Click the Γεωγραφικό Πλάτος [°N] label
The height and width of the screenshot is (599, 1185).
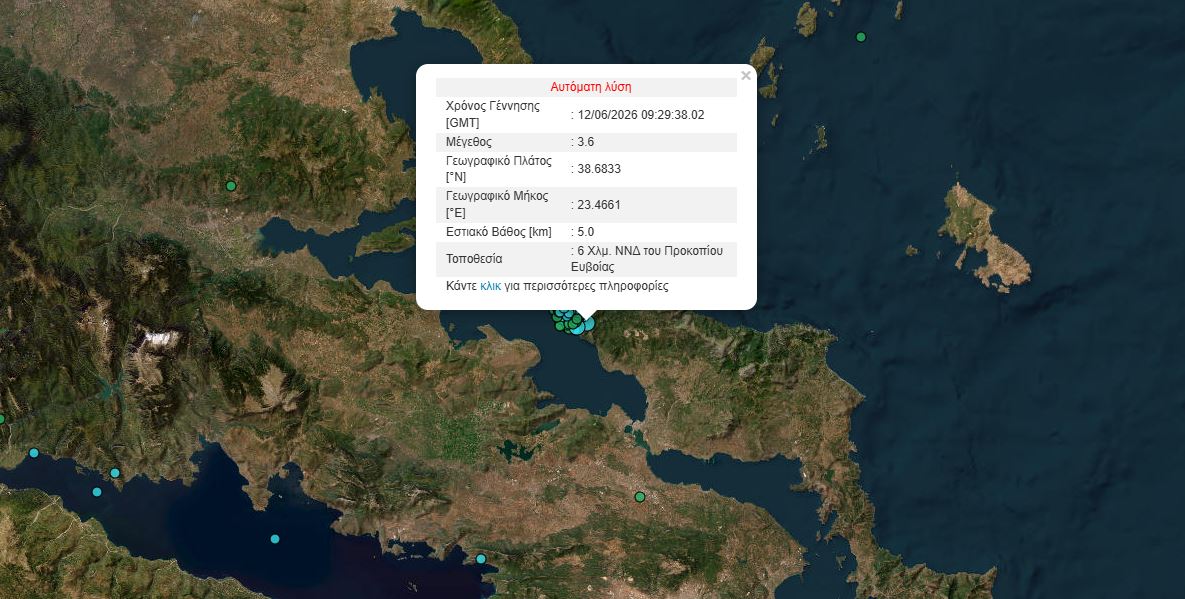(499, 169)
